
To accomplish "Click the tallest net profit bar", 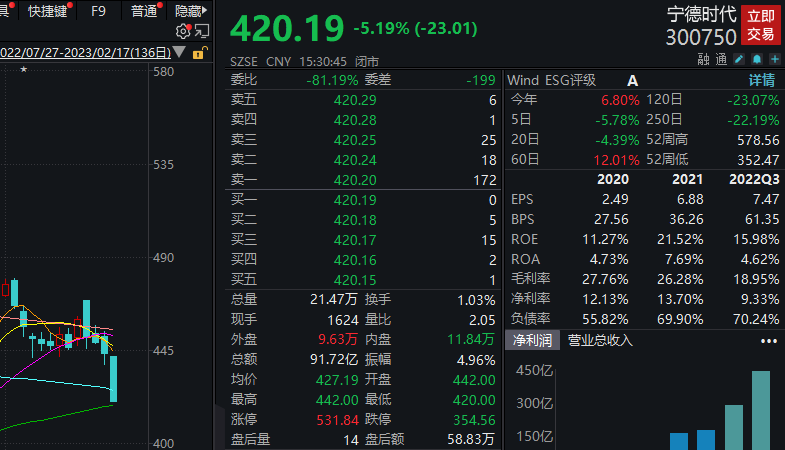I will (x=761, y=410).
